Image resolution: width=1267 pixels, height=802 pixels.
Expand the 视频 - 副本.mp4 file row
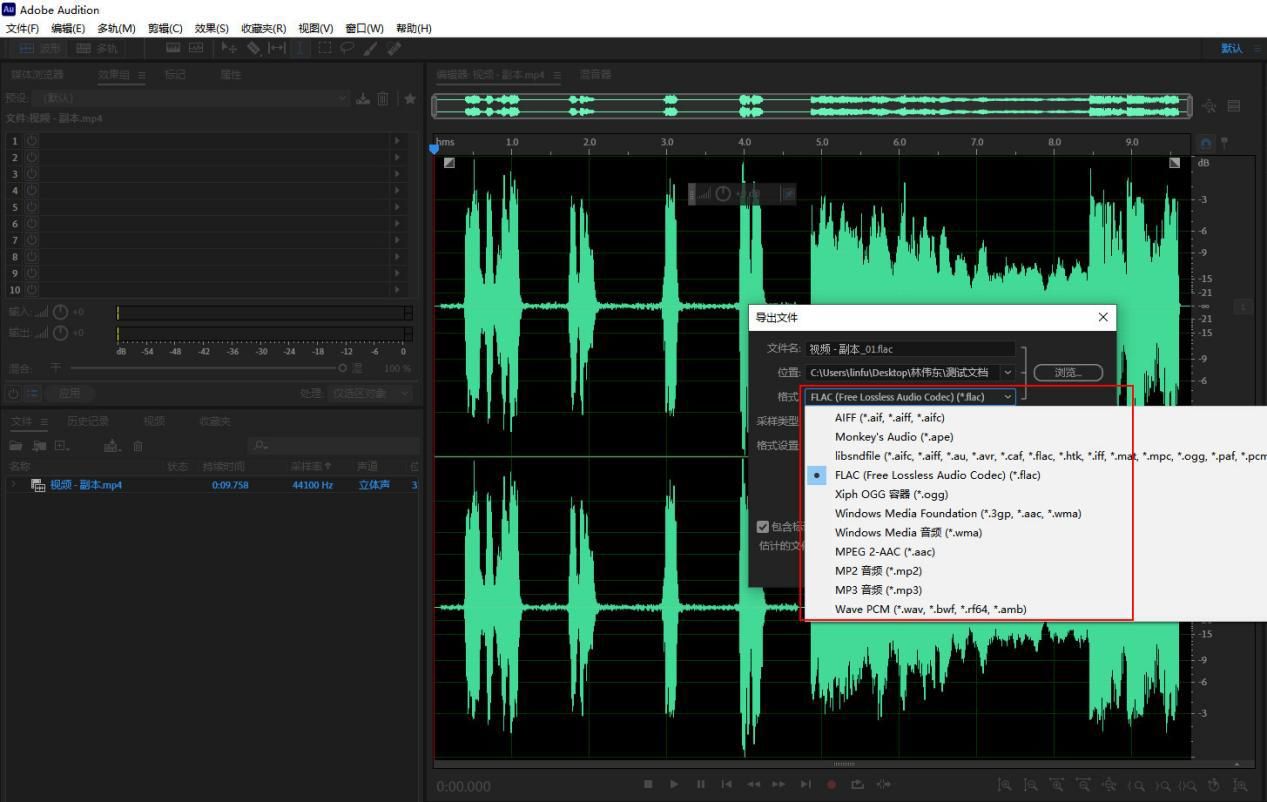pyautogui.click(x=14, y=485)
